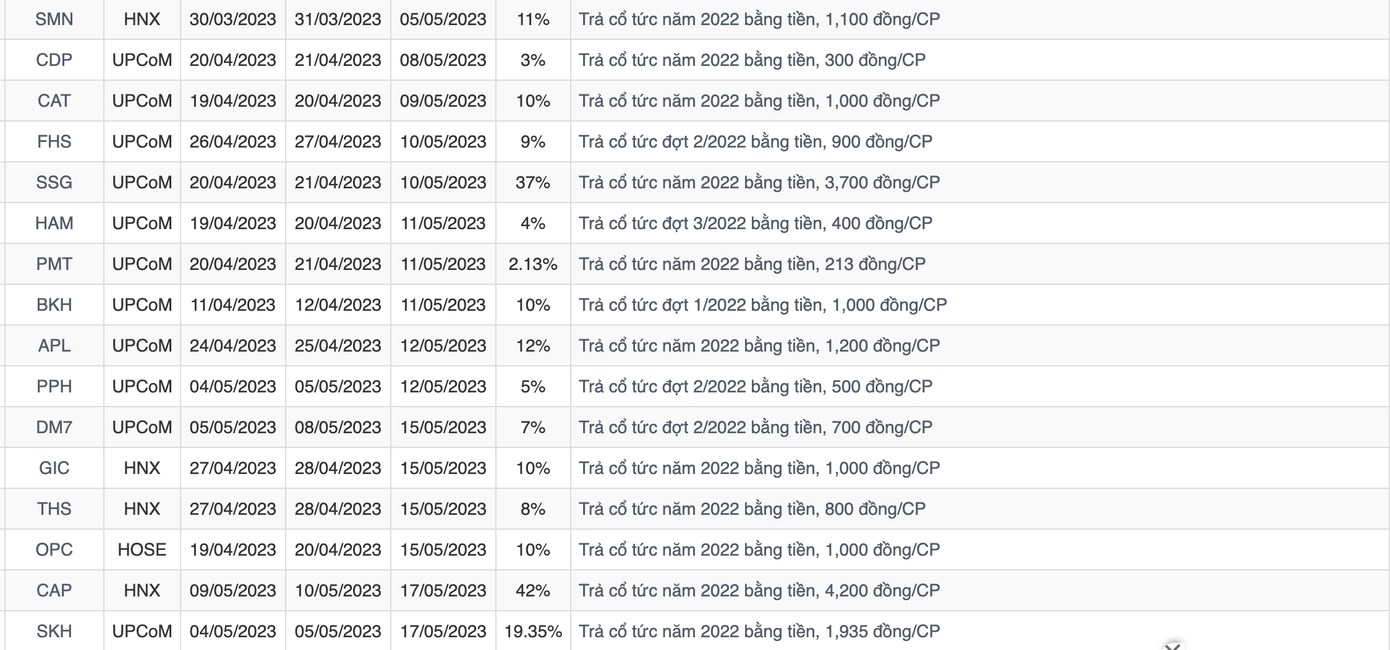The height and width of the screenshot is (650, 1390).
Task: Close the popup with the X icon
Action: (1173, 646)
